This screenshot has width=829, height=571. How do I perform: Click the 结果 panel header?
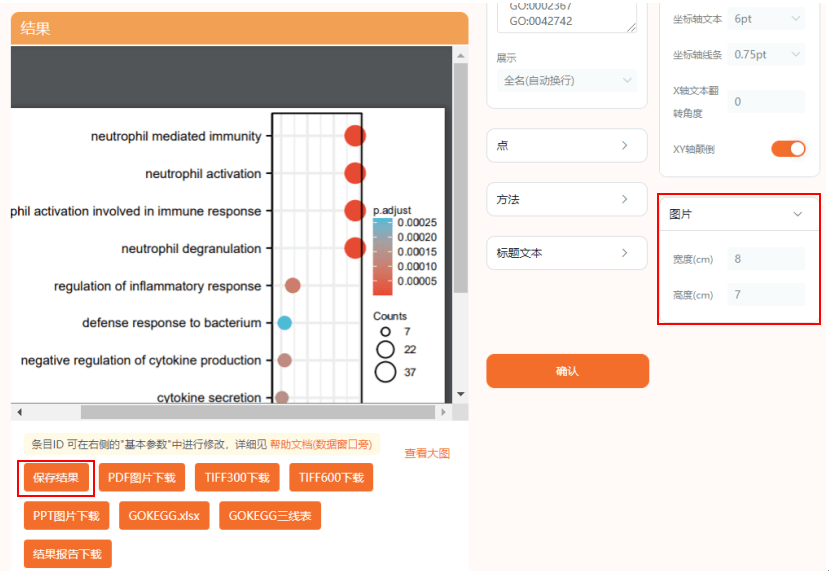[x=240, y=28]
